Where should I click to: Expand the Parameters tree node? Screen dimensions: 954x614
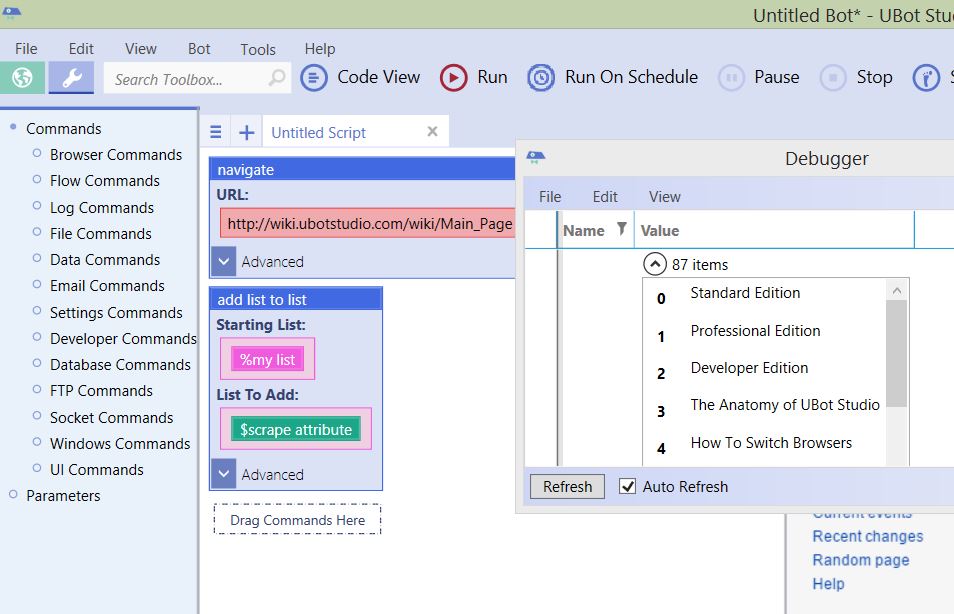click(x=13, y=494)
